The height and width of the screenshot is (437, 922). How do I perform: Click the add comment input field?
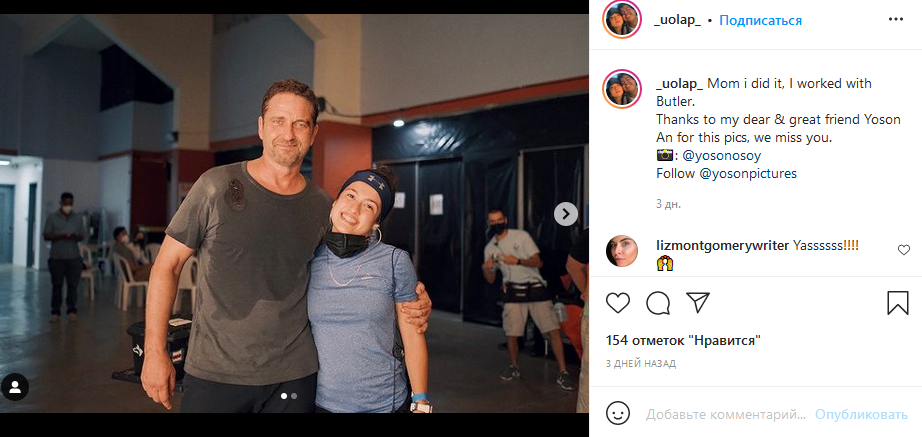(725, 414)
